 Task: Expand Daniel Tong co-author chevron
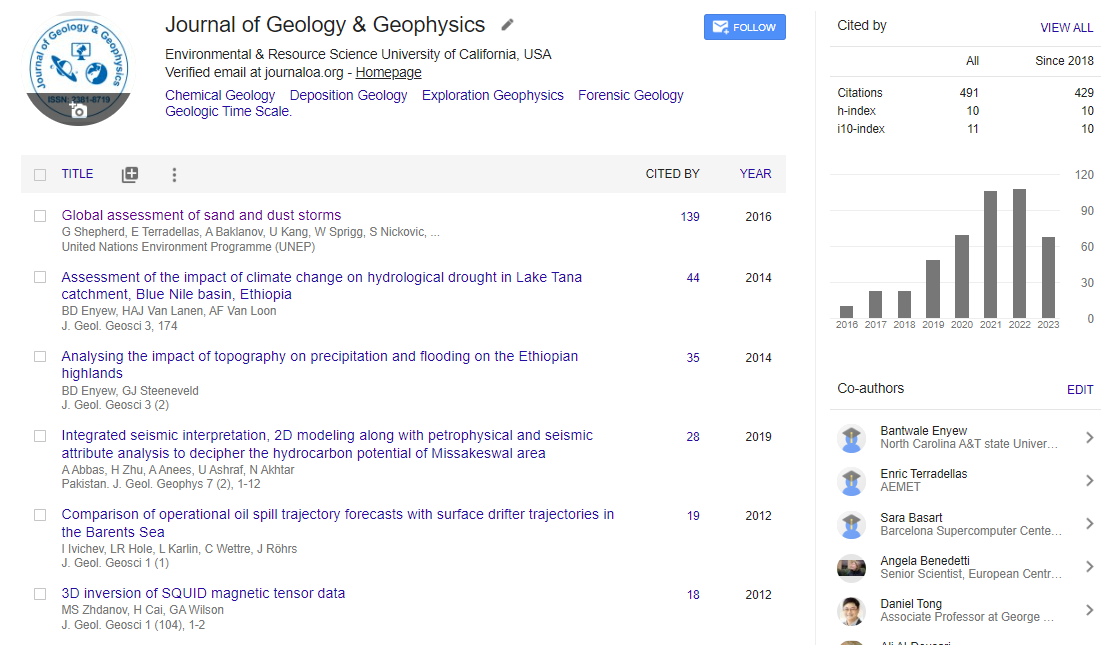click(x=1089, y=610)
